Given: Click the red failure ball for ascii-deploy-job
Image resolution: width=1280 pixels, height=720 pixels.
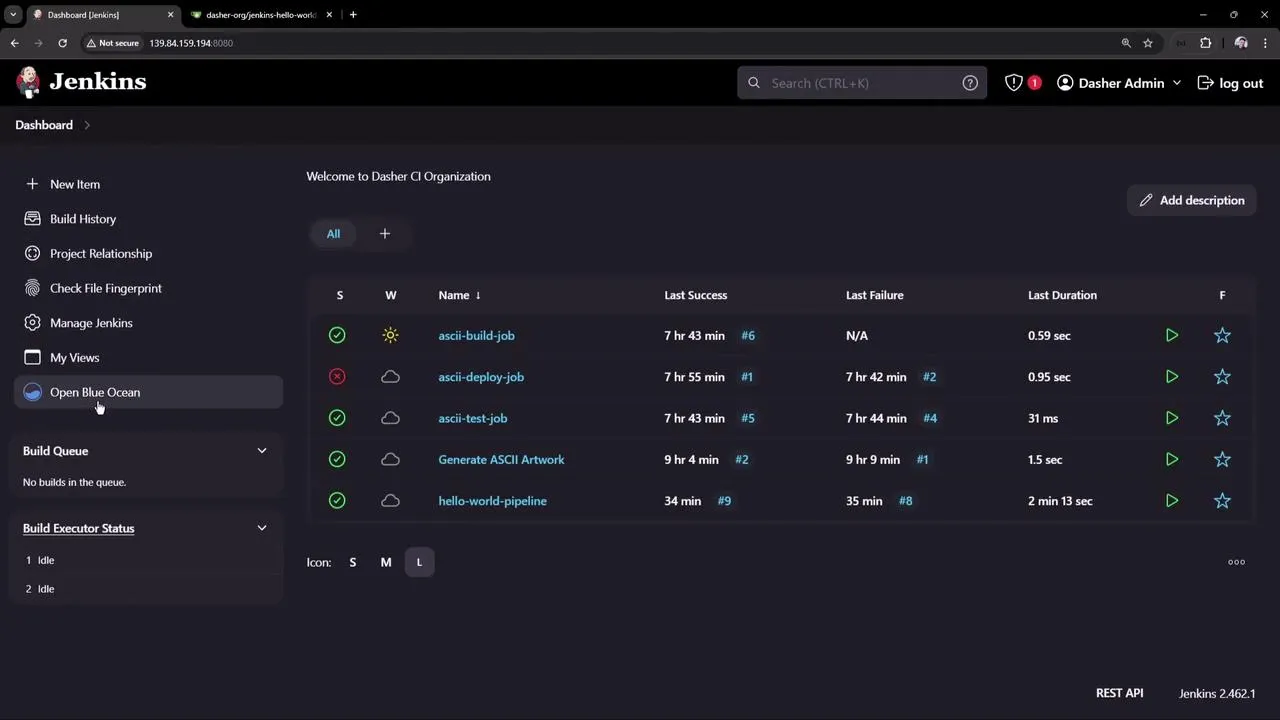Looking at the screenshot, I should [337, 377].
